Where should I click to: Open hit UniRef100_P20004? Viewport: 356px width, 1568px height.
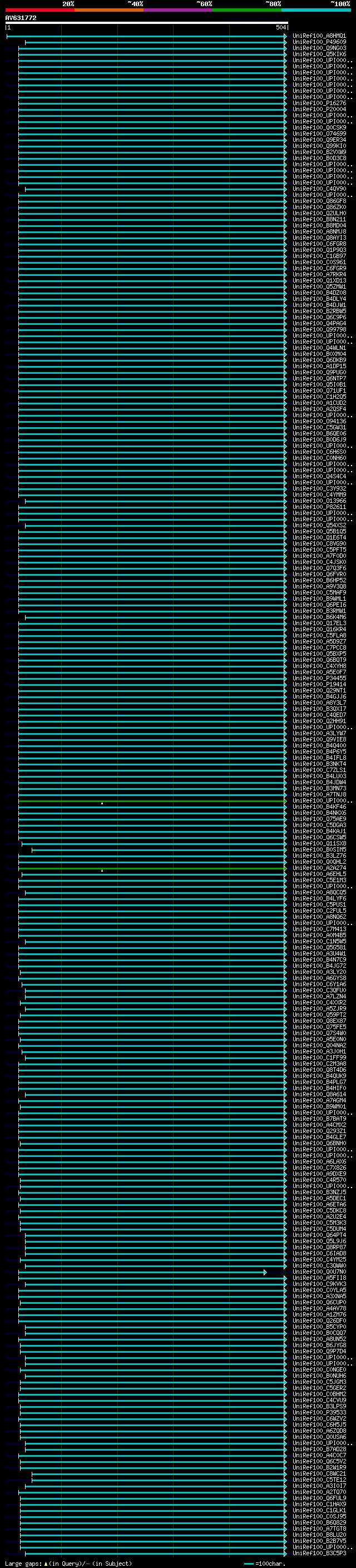(x=319, y=110)
